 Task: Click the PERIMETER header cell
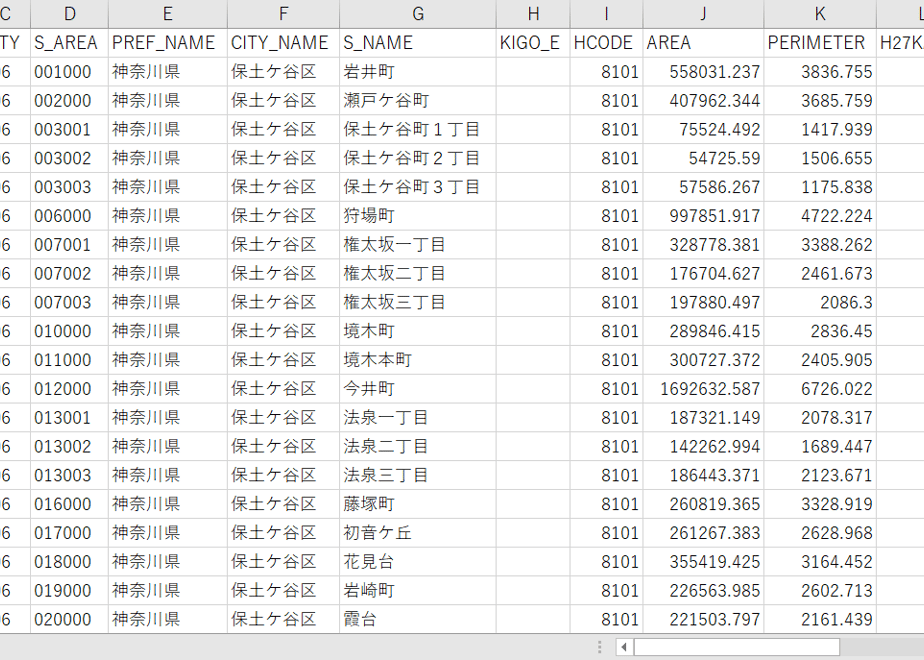[x=820, y=43]
